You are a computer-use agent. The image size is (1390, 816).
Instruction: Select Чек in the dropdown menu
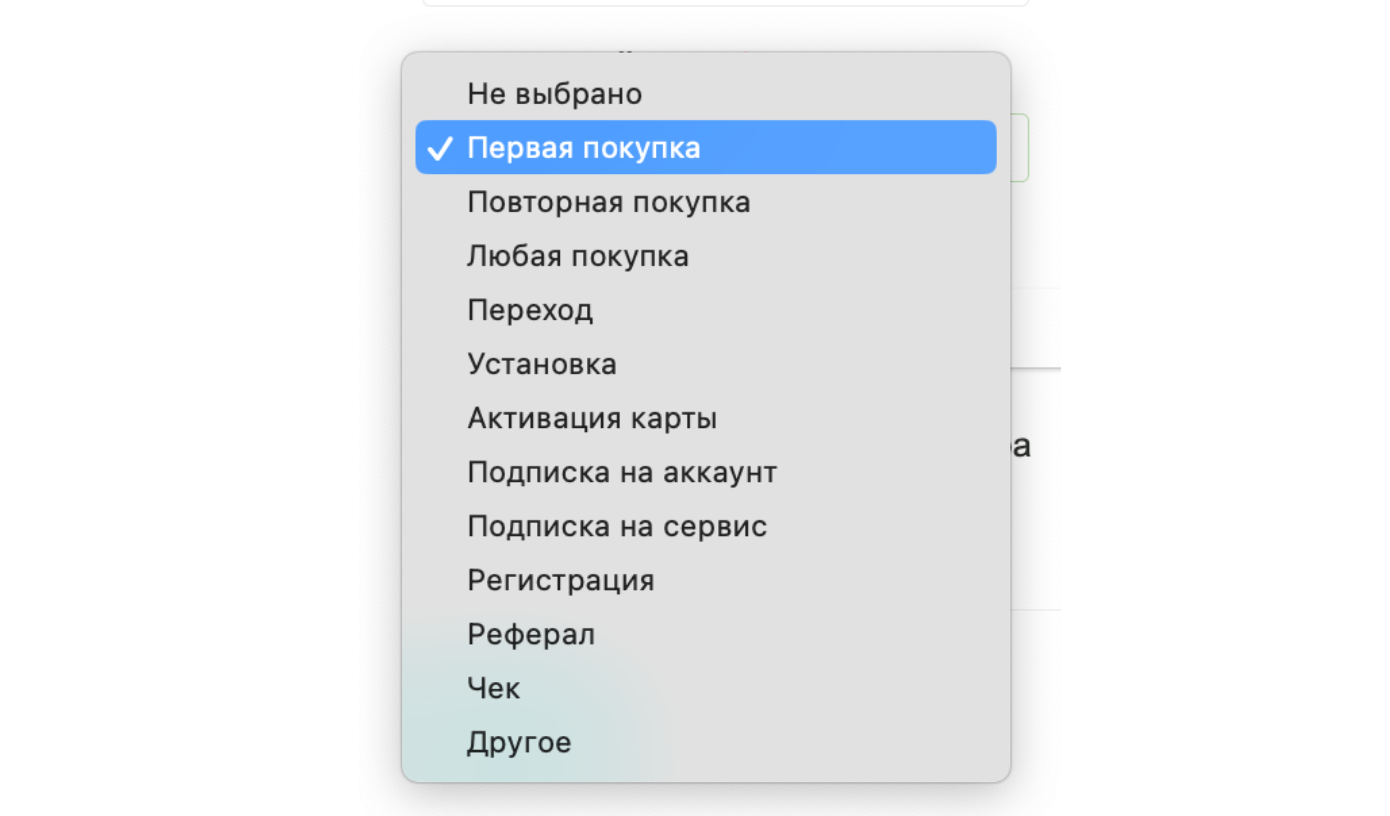tap(493, 688)
